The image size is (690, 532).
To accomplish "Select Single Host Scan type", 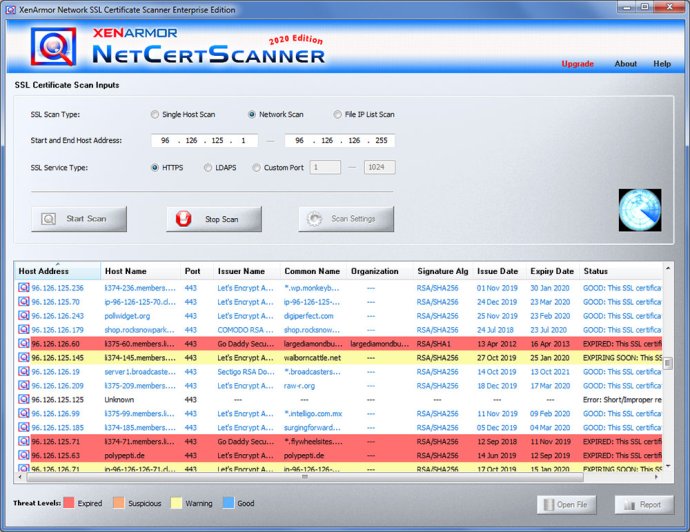I will coord(154,114).
